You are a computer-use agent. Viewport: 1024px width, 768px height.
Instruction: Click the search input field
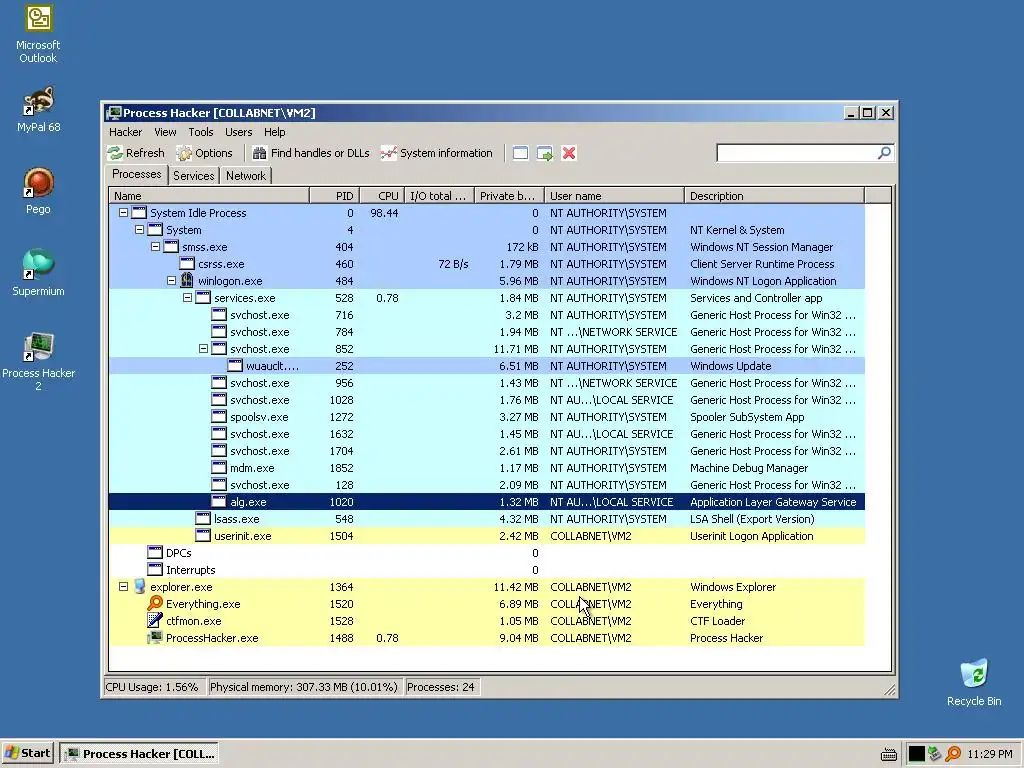[x=797, y=153]
